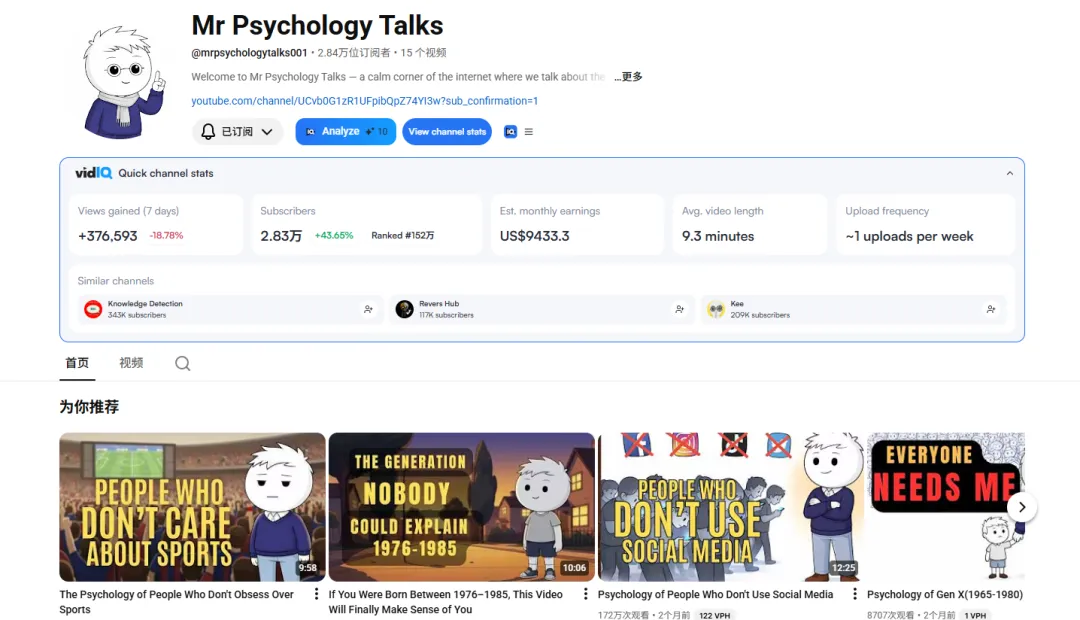
Task: Collapse the vidIQ Quick channel stats panel
Action: pyautogui.click(x=1010, y=174)
